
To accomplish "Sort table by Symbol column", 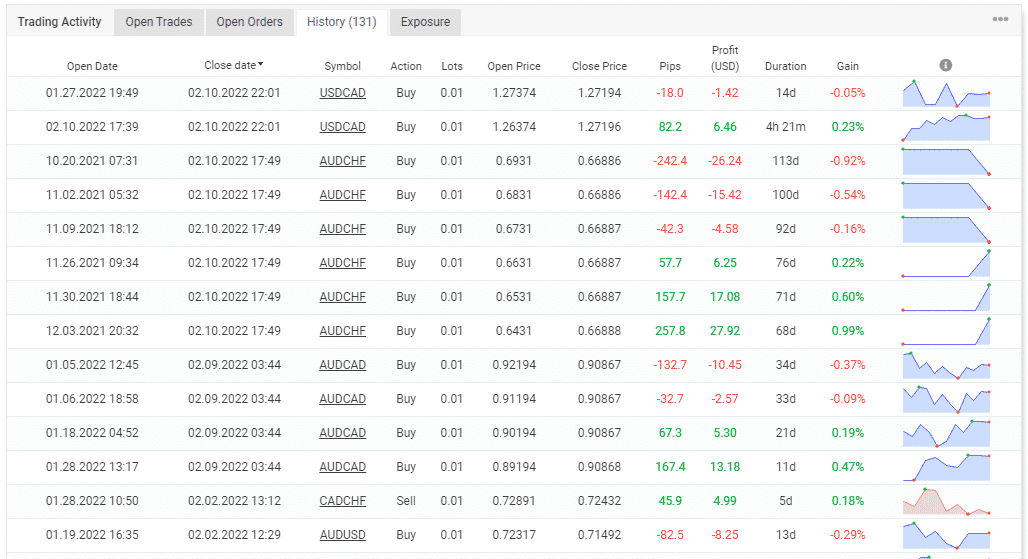I will coord(342,66).
